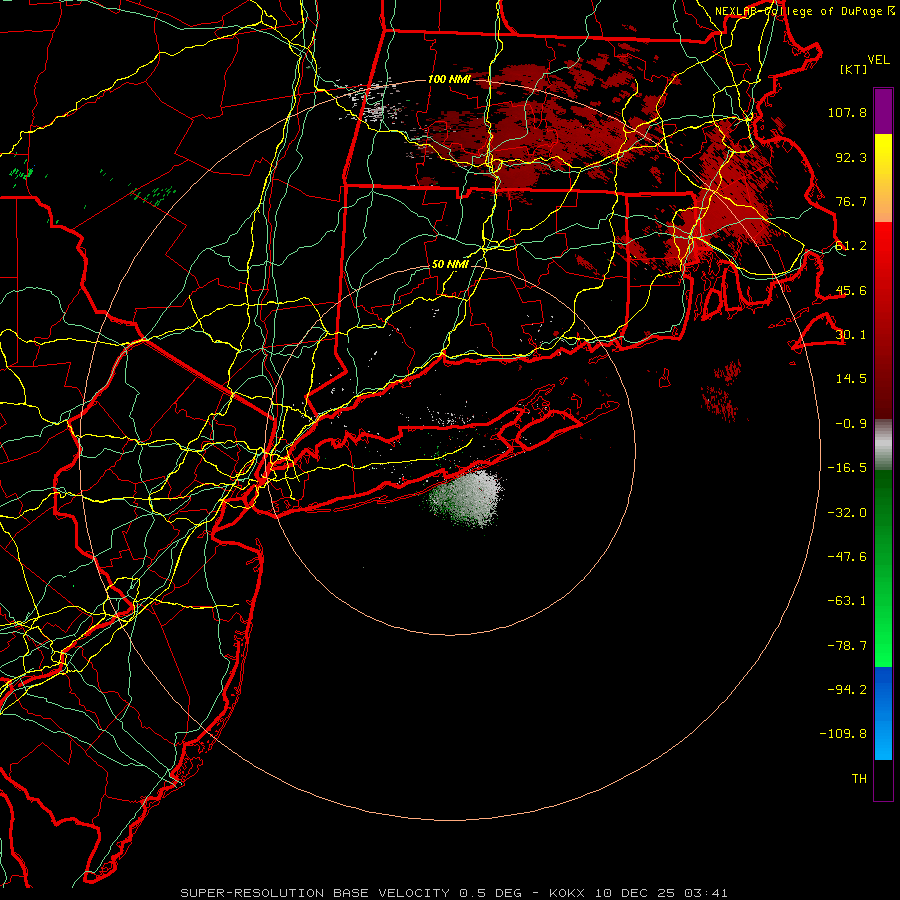The width and height of the screenshot is (900, 900).
Task: Click the -63.1 velocity scale value
Action: click(x=847, y=601)
